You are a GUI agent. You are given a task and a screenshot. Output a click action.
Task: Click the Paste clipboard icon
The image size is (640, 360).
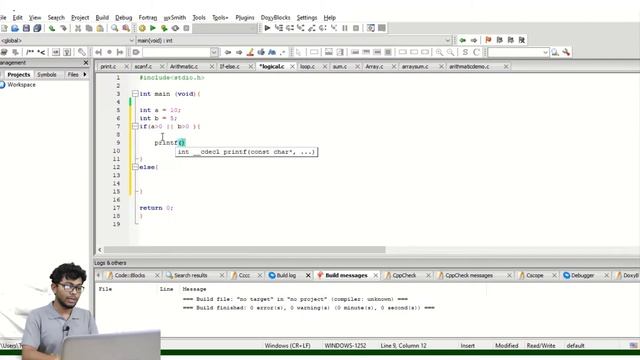click(100, 28)
